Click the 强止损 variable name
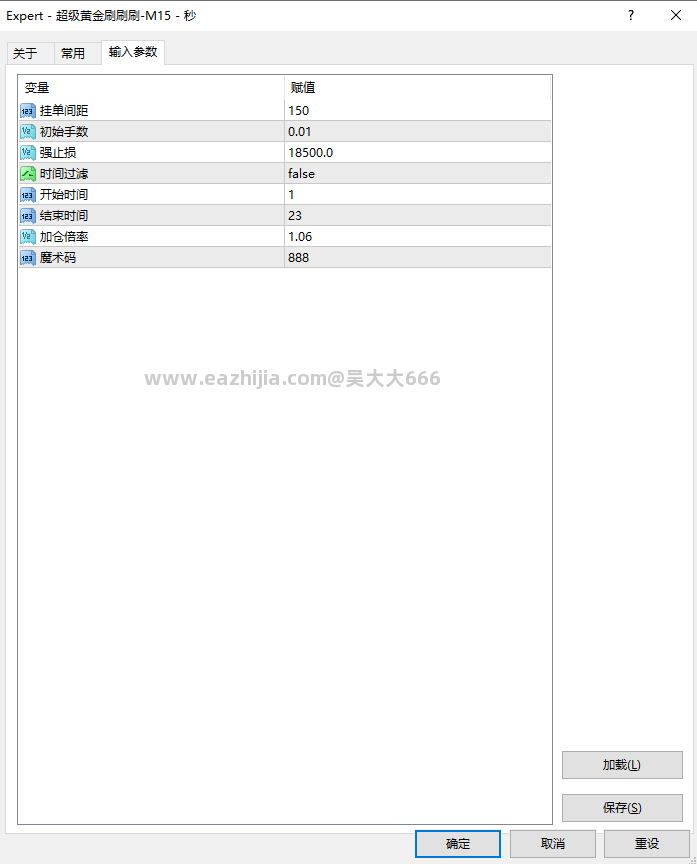697x864 pixels. (x=58, y=153)
